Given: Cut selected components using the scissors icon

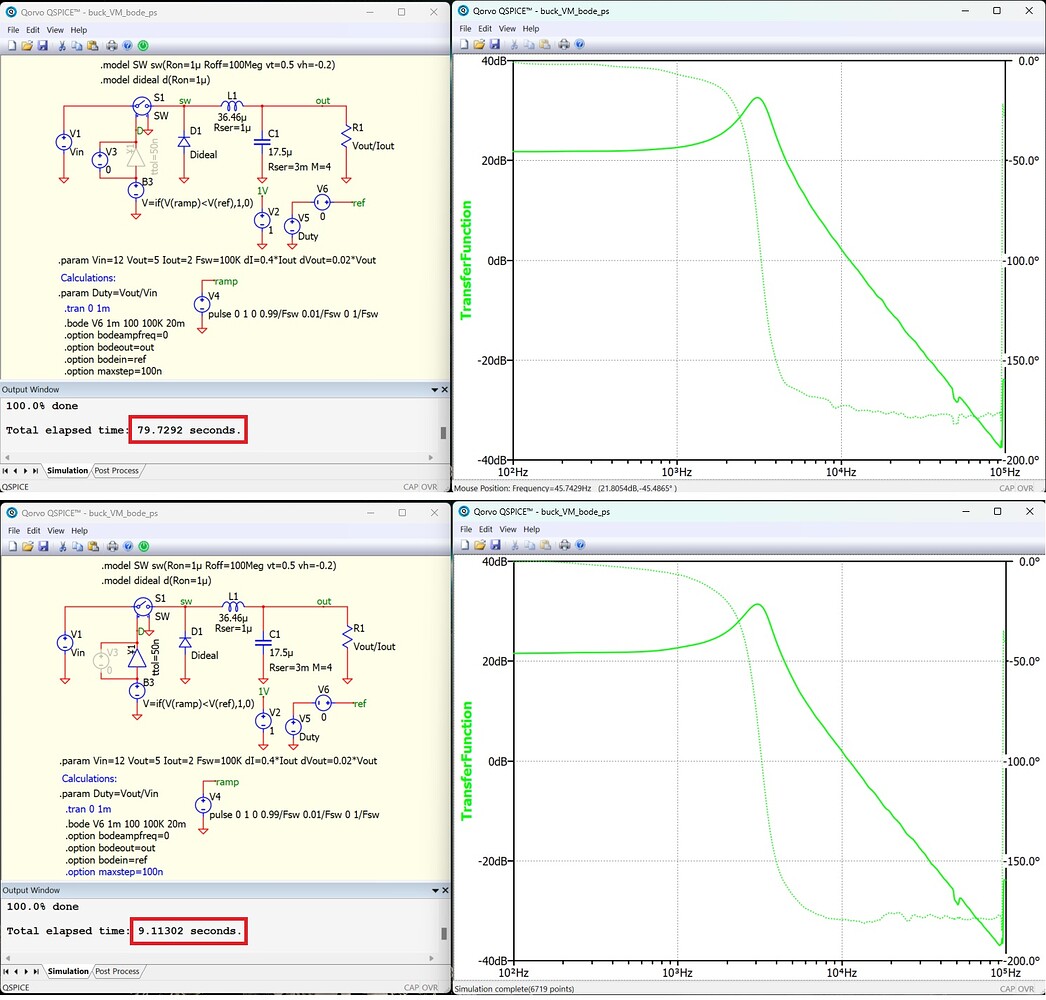Looking at the screenshot, I should 62,45.
